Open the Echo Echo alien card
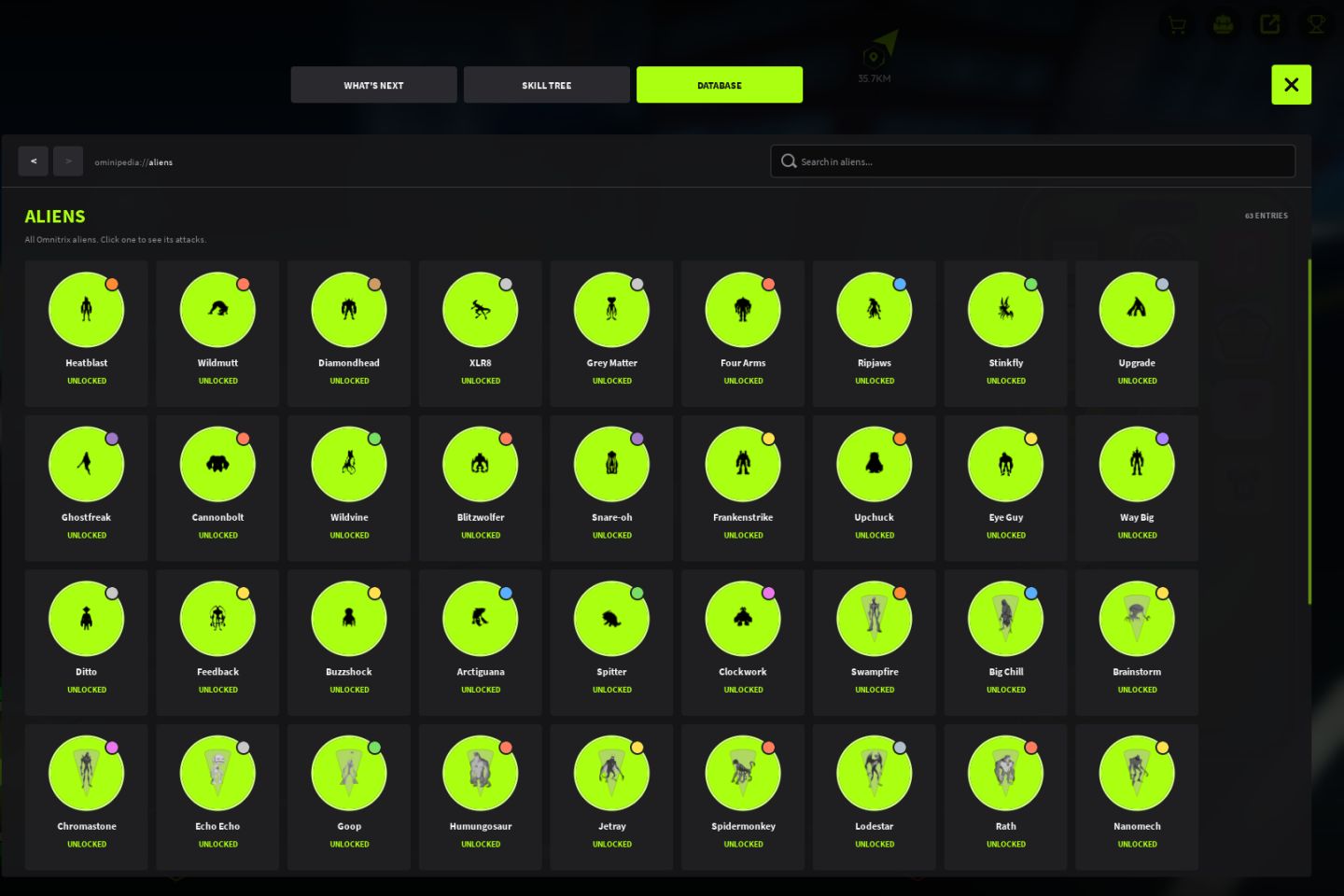 [x=217, y=797]
